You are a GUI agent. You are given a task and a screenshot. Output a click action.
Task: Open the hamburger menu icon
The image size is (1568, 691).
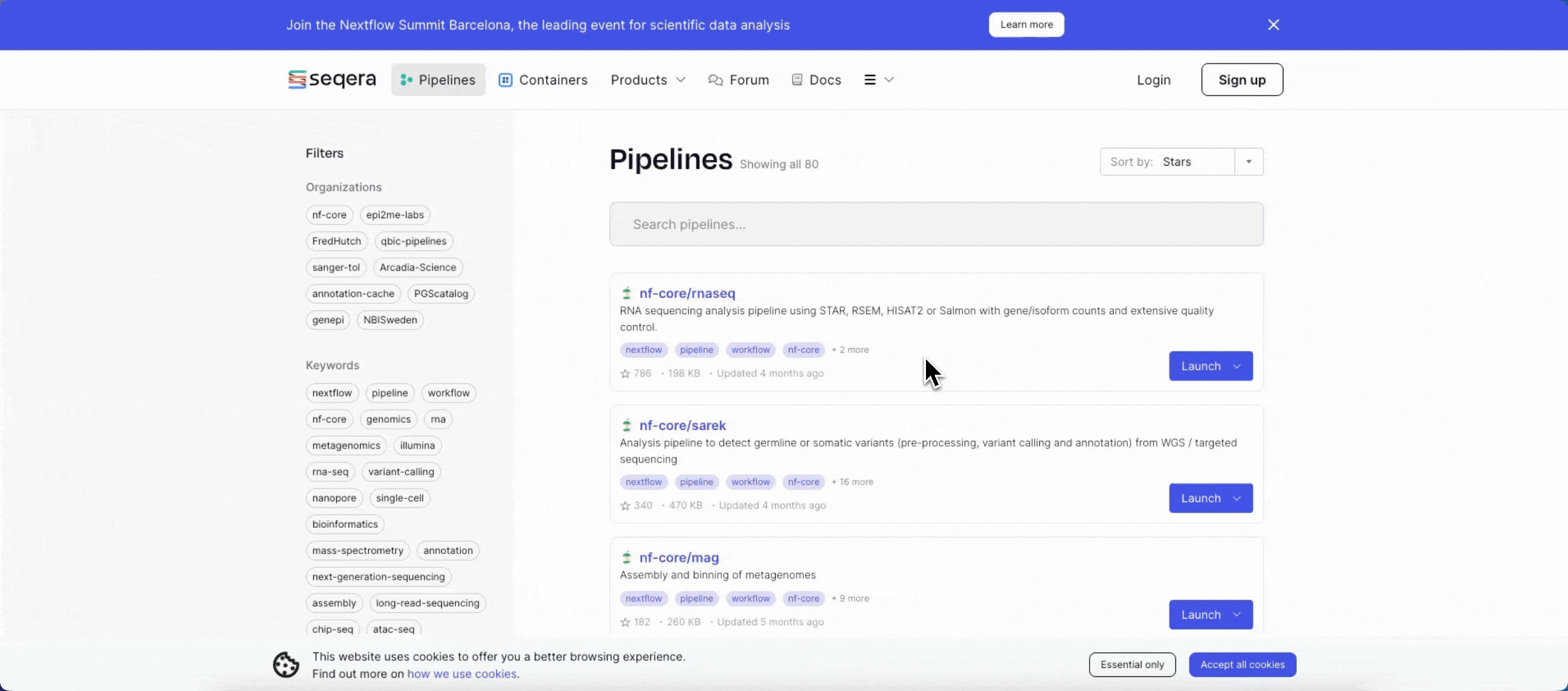click(x=870, y=80)
